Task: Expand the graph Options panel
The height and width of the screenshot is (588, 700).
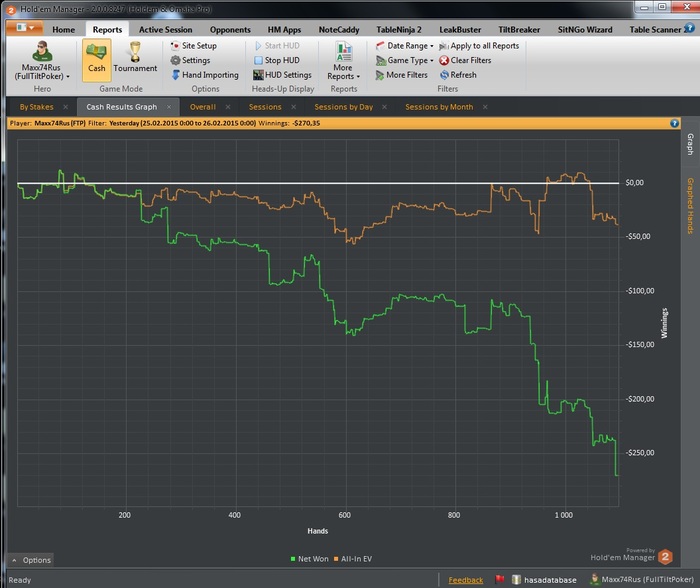Action: pos(31,560)
